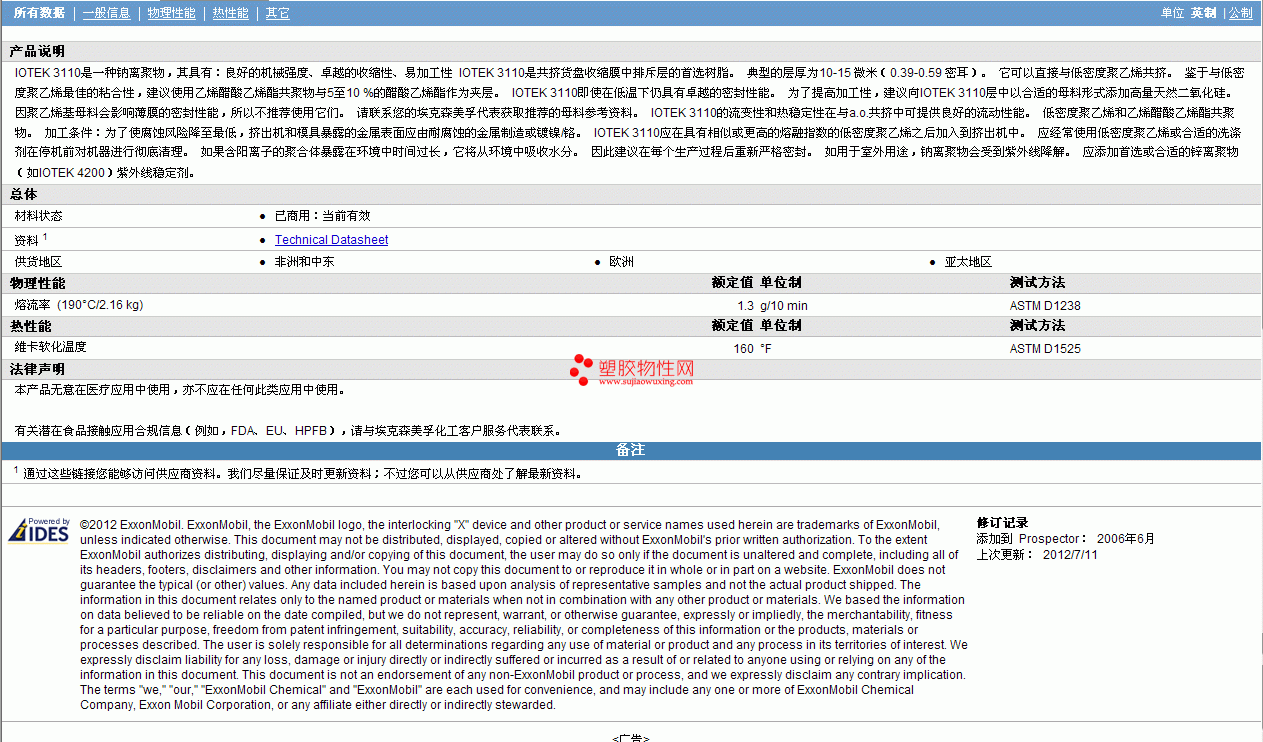Click the °F unit cell
The height and width of the screenshot is (742, 1263).
[766, 349]
